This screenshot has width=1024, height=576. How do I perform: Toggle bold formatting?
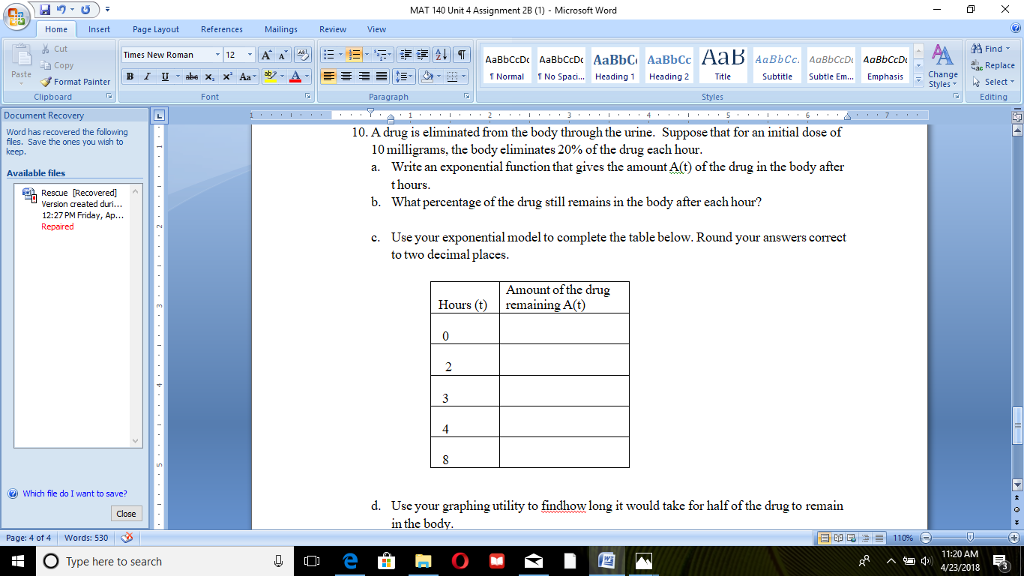tap(130, 76)
